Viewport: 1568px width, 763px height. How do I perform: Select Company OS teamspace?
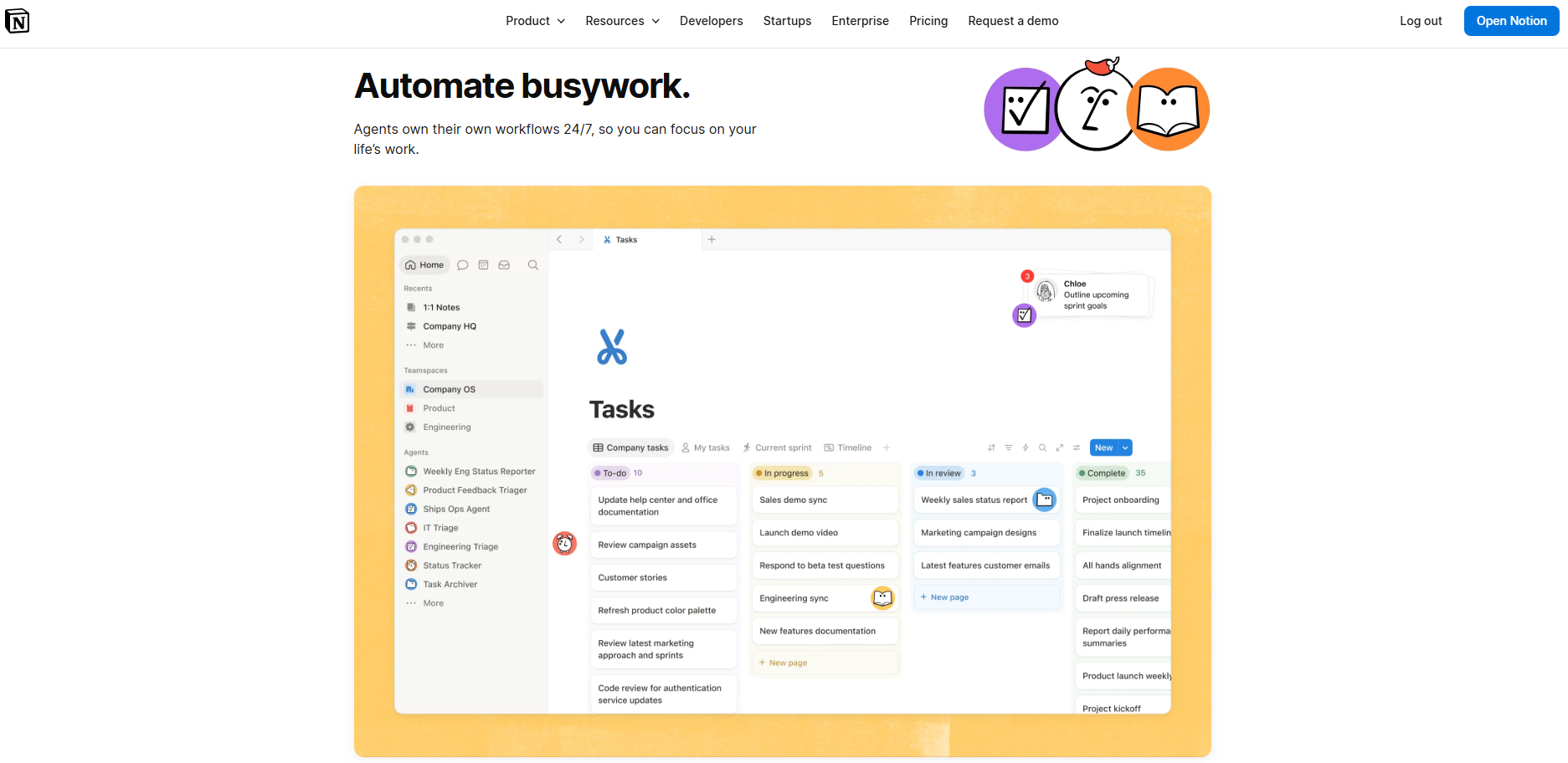471,390
